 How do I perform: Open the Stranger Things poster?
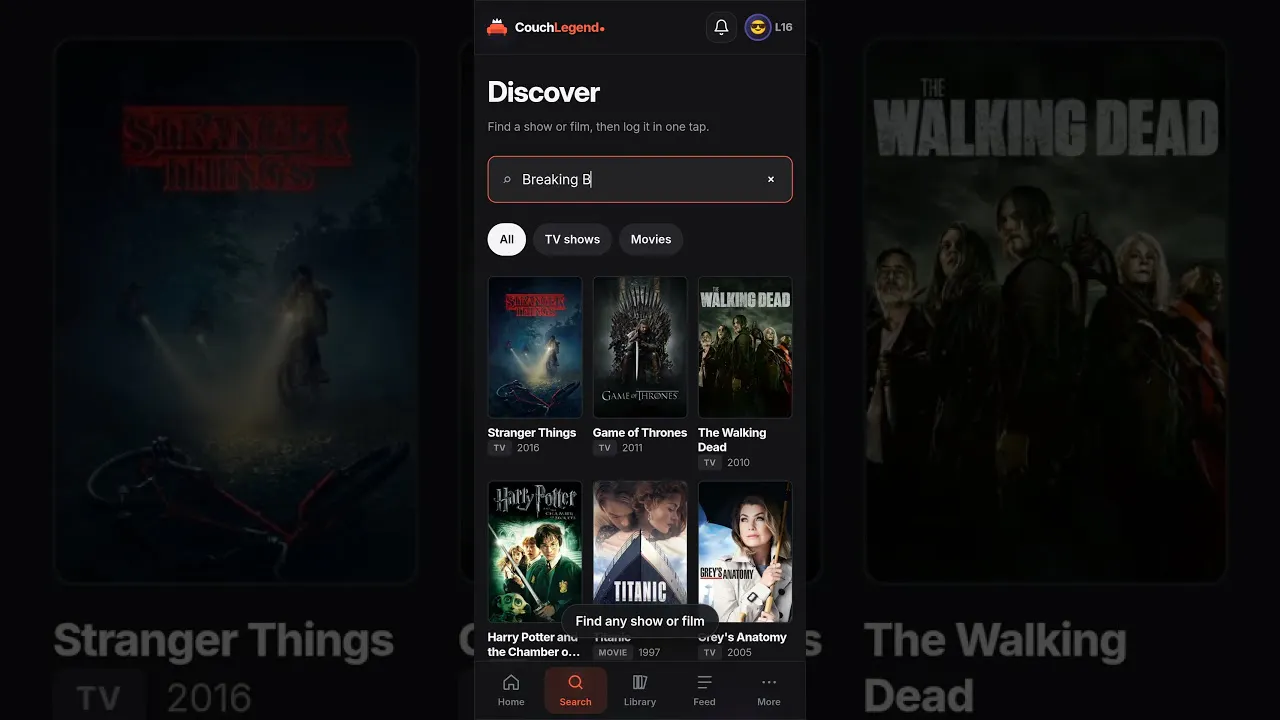tap(535, 347)
